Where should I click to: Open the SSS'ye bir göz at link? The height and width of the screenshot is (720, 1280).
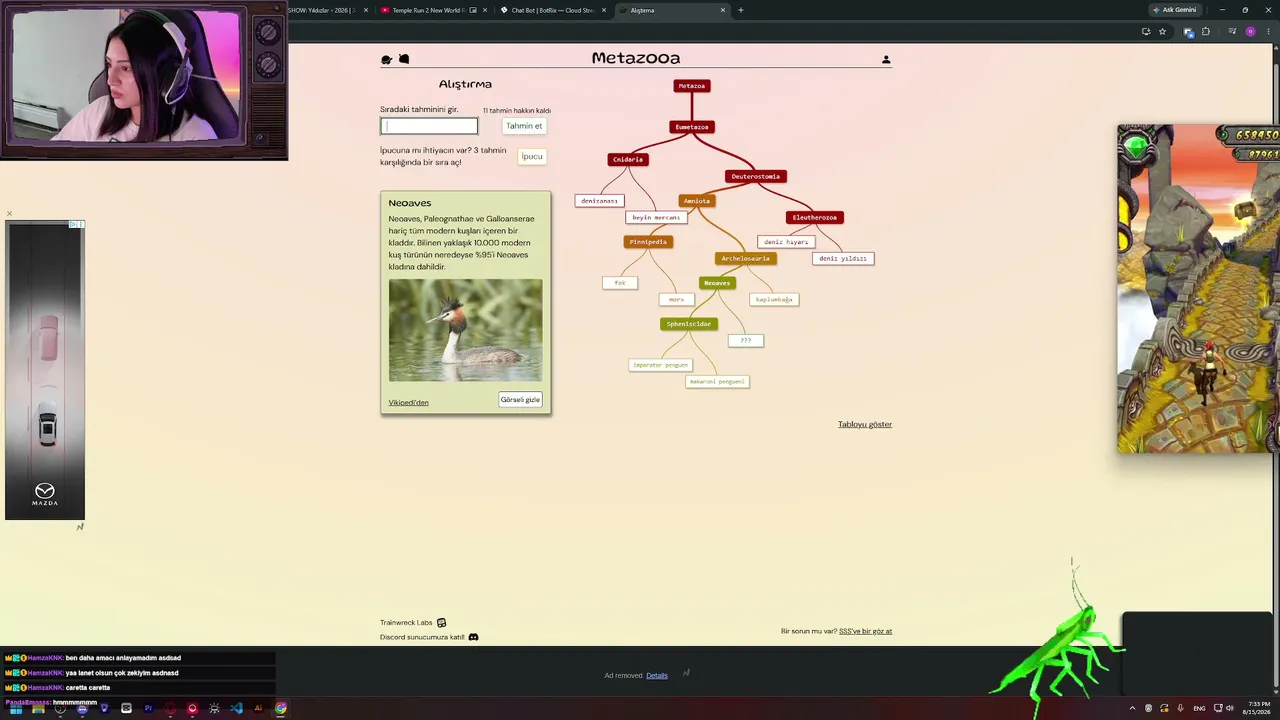[865, 631]
